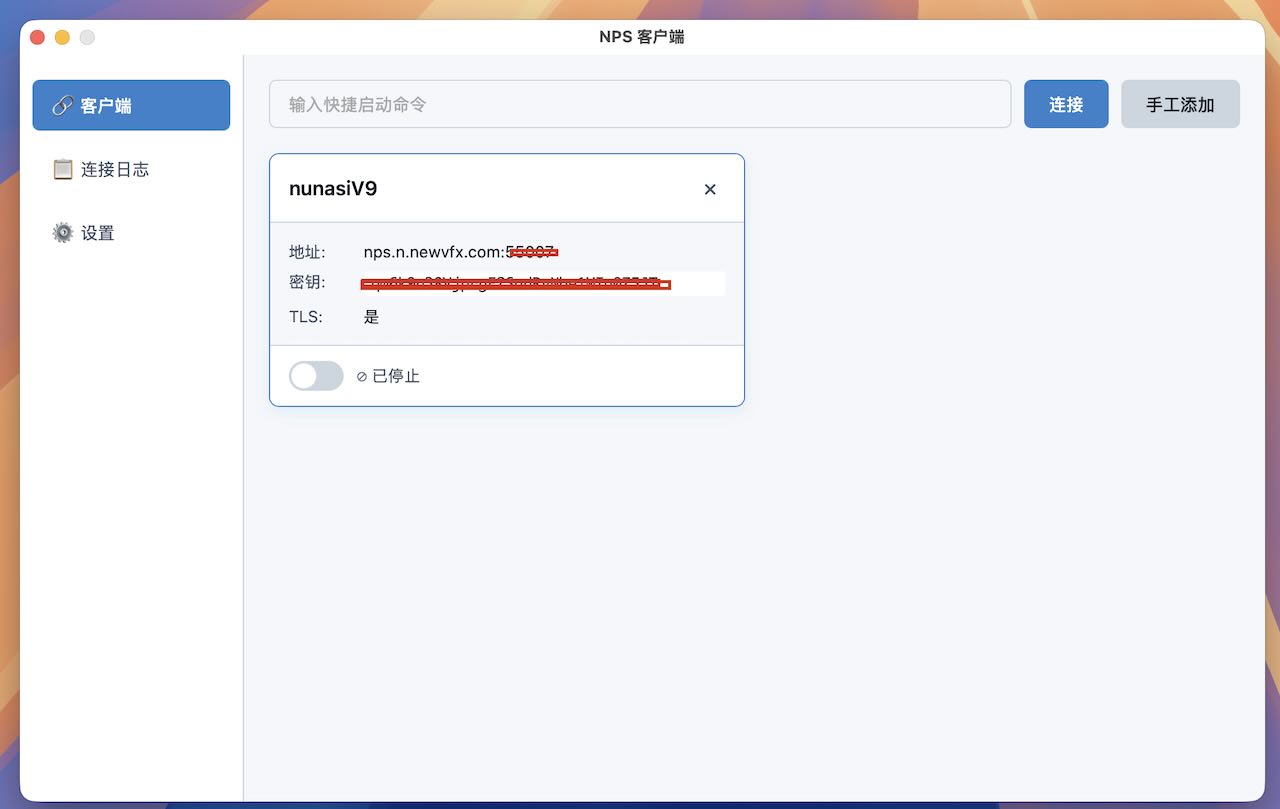Click the redacted 密钥 value field

tap(542, 284)
